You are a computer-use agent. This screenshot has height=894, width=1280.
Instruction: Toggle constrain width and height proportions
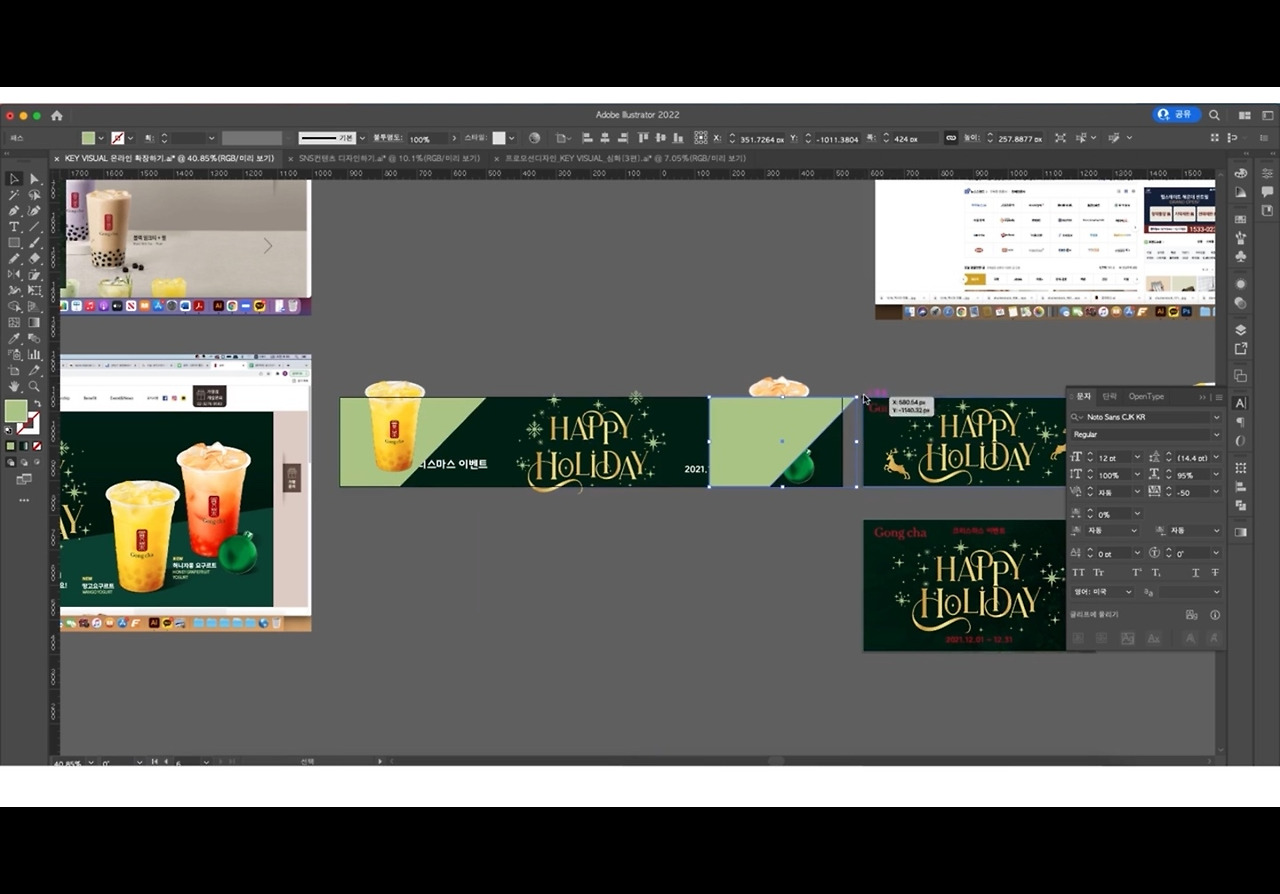(x=951, y=138)
